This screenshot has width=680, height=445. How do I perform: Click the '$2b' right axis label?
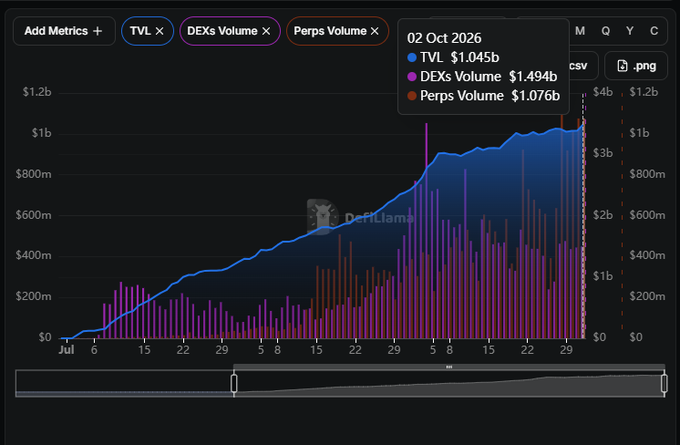[x=603, y=215]
